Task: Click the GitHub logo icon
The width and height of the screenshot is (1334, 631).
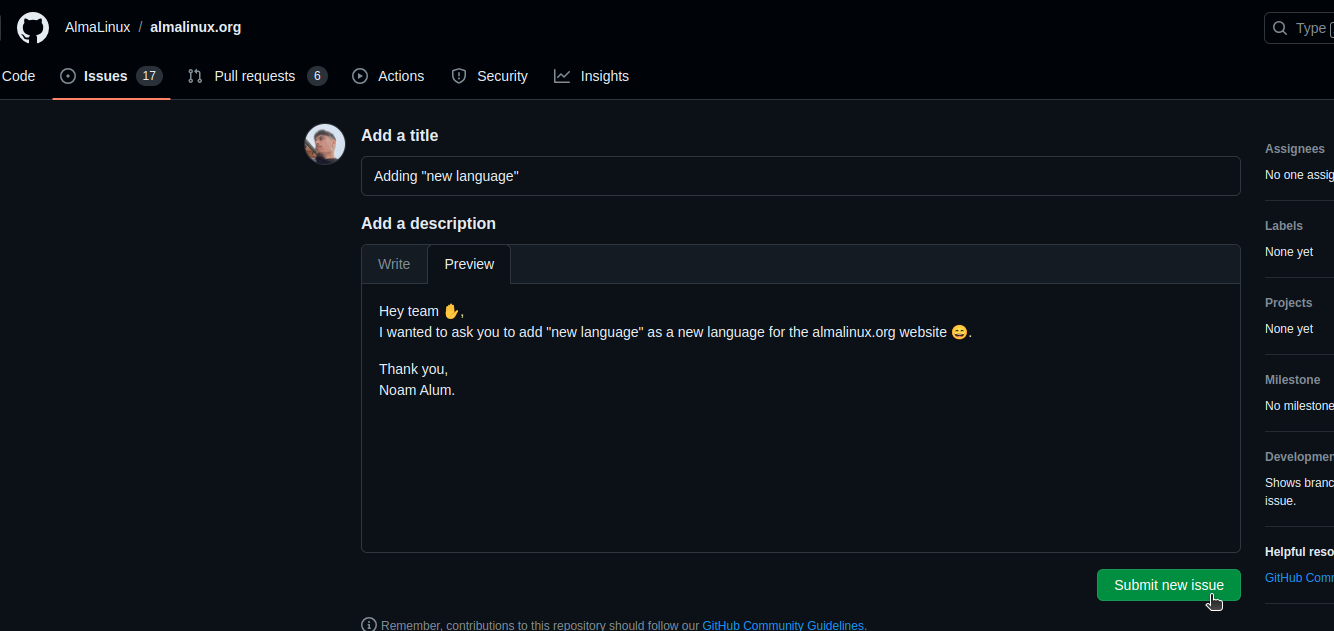Action: tap(33, 28)
